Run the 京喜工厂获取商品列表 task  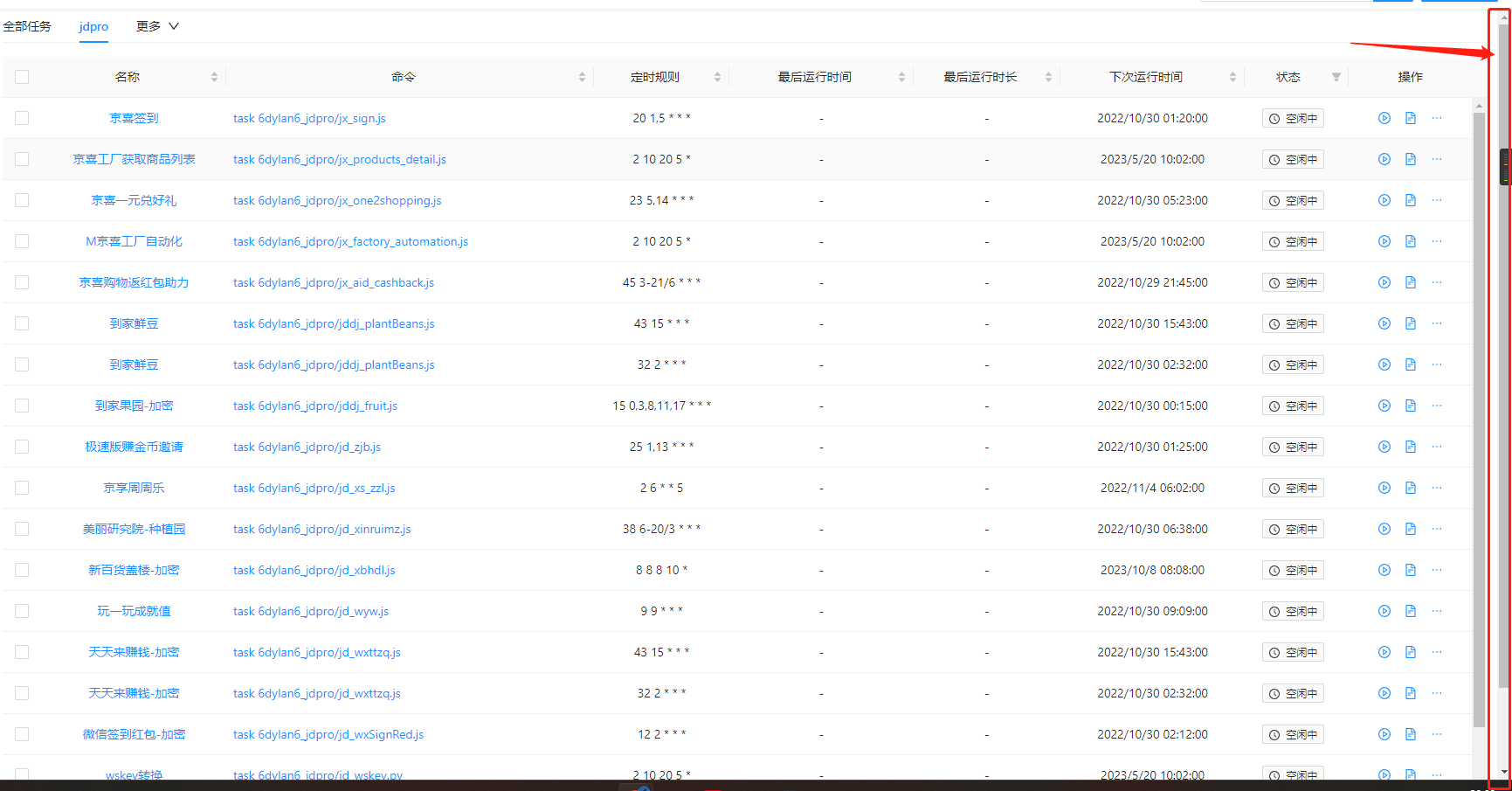[x=1384, y=159]
